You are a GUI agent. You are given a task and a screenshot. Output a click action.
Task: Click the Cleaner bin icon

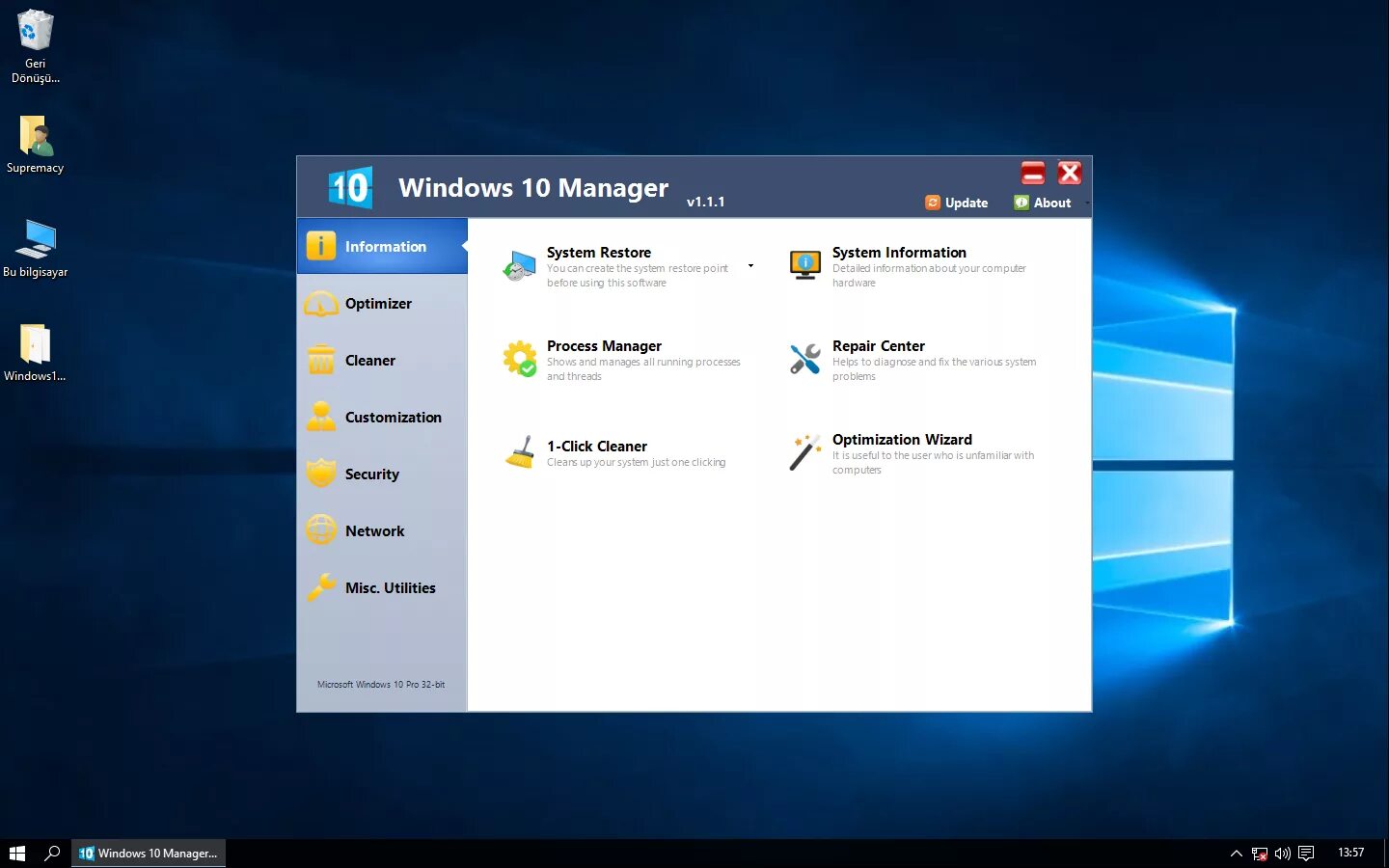(321, 360)
